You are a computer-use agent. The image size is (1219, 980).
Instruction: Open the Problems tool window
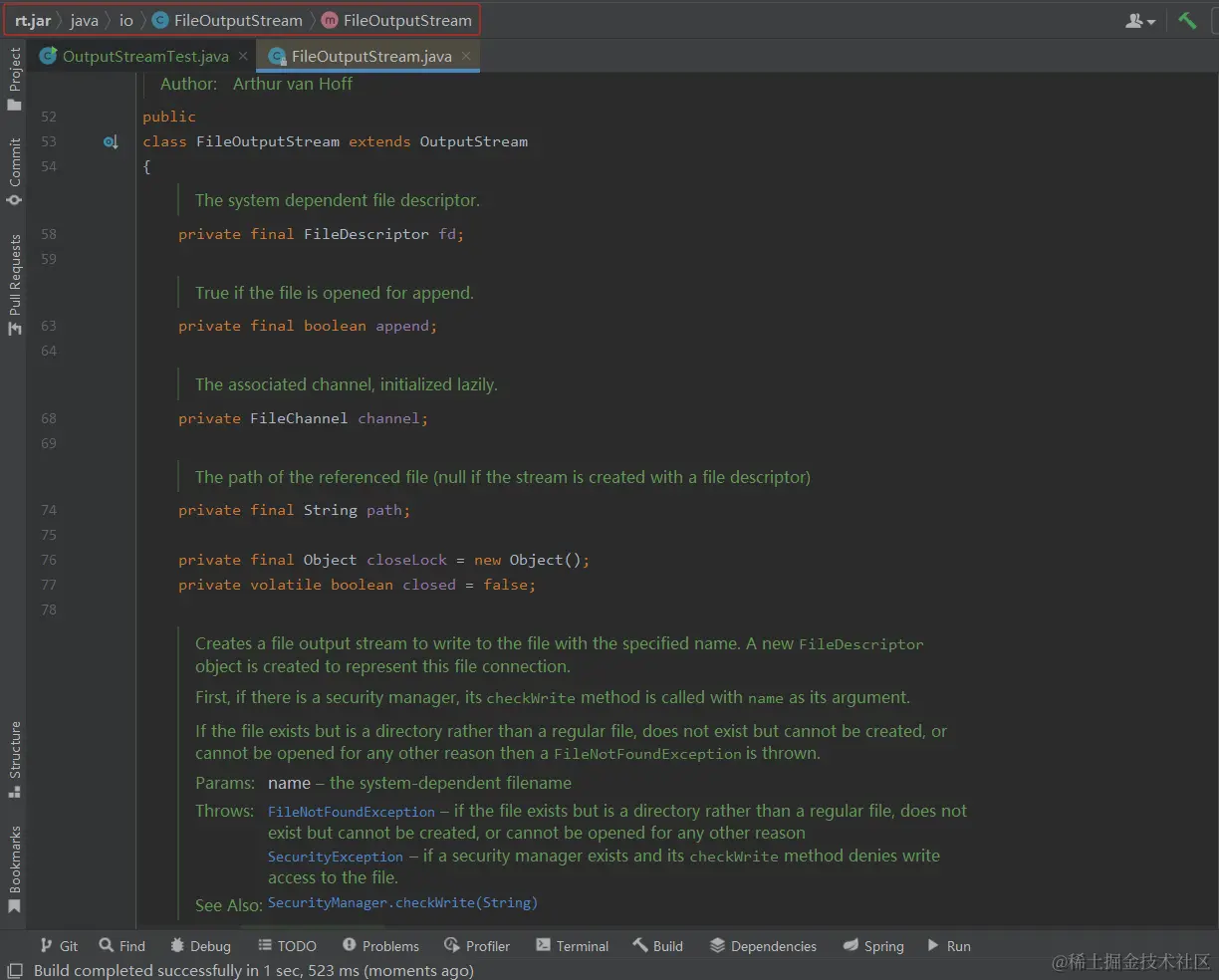point(380,946)
